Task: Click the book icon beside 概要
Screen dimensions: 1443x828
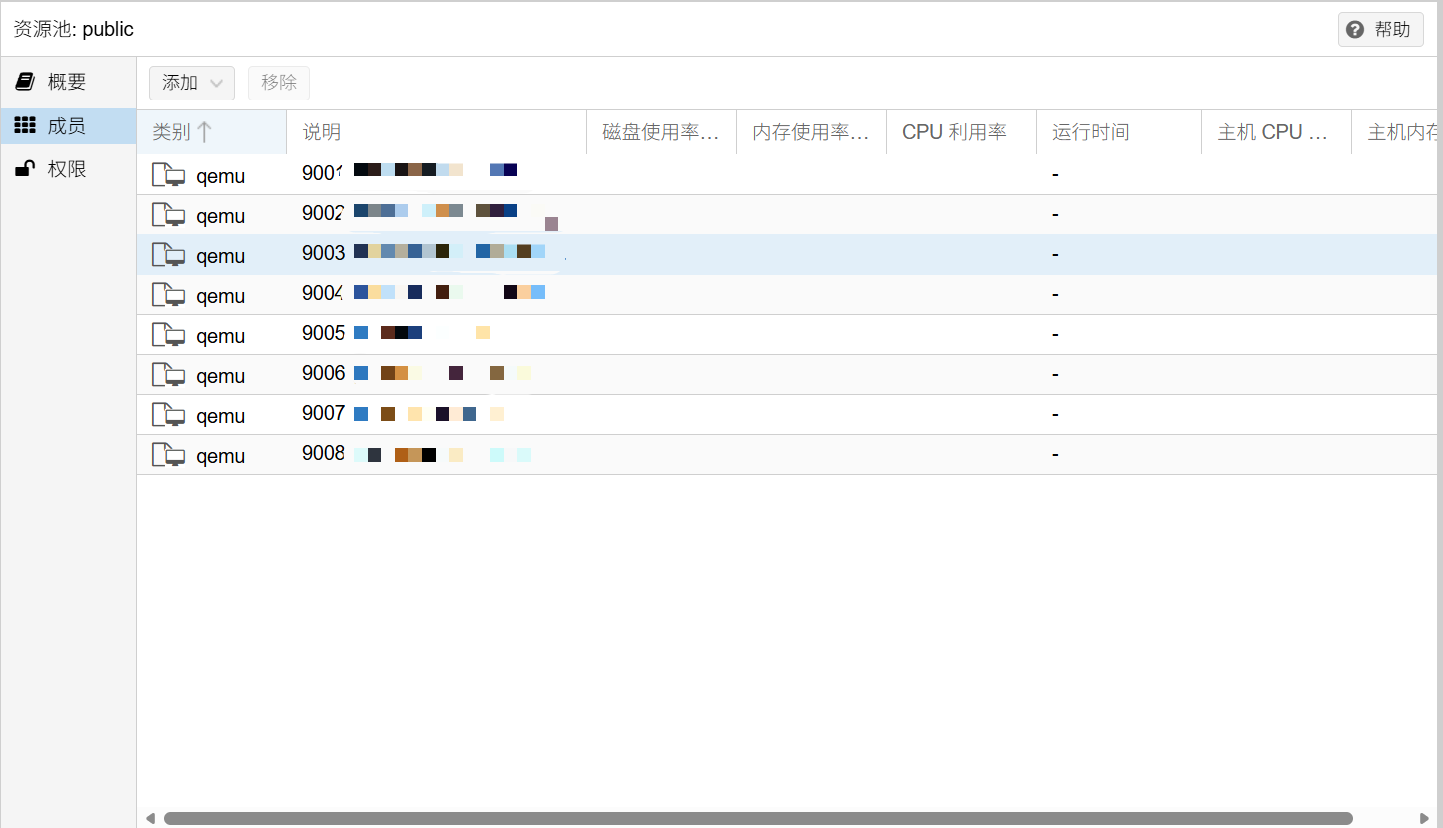Action: (25, 82)
